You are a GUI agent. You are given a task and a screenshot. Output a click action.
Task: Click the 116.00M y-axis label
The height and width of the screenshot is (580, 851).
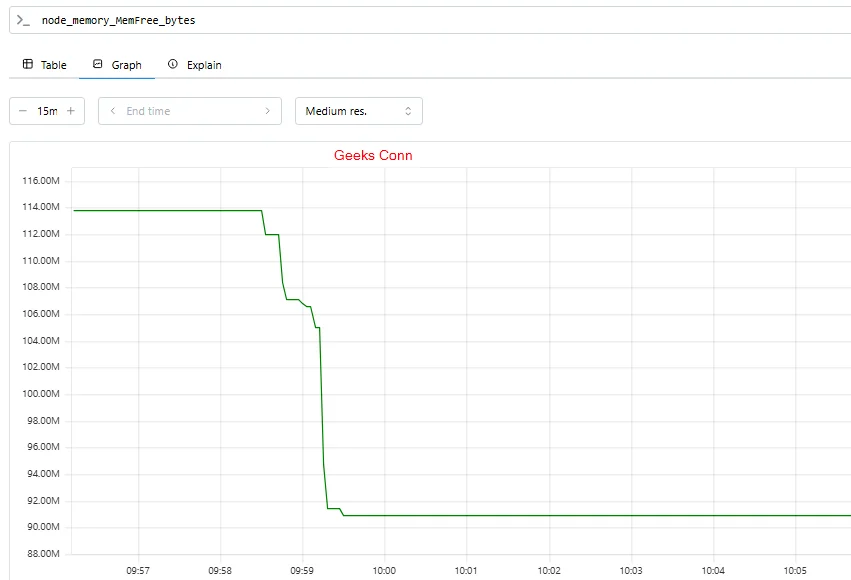(41, 181)
